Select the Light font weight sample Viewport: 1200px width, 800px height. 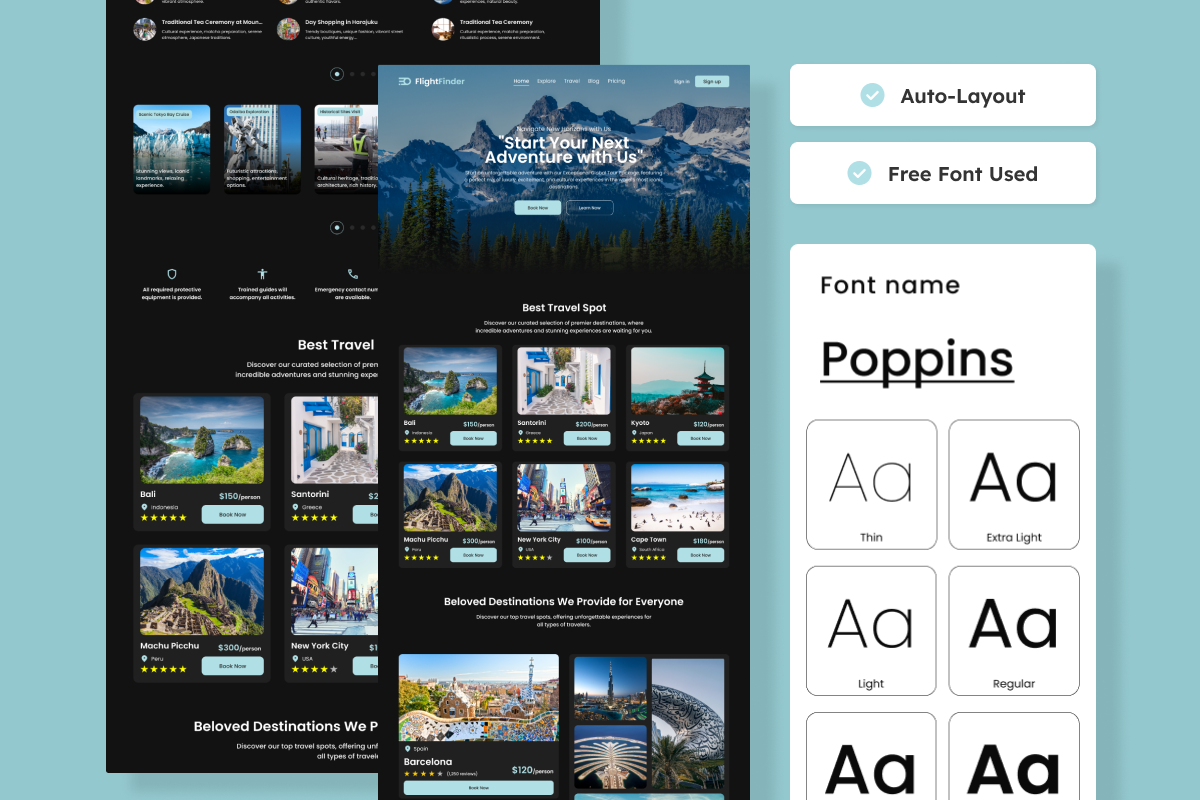tap(871, 631)
